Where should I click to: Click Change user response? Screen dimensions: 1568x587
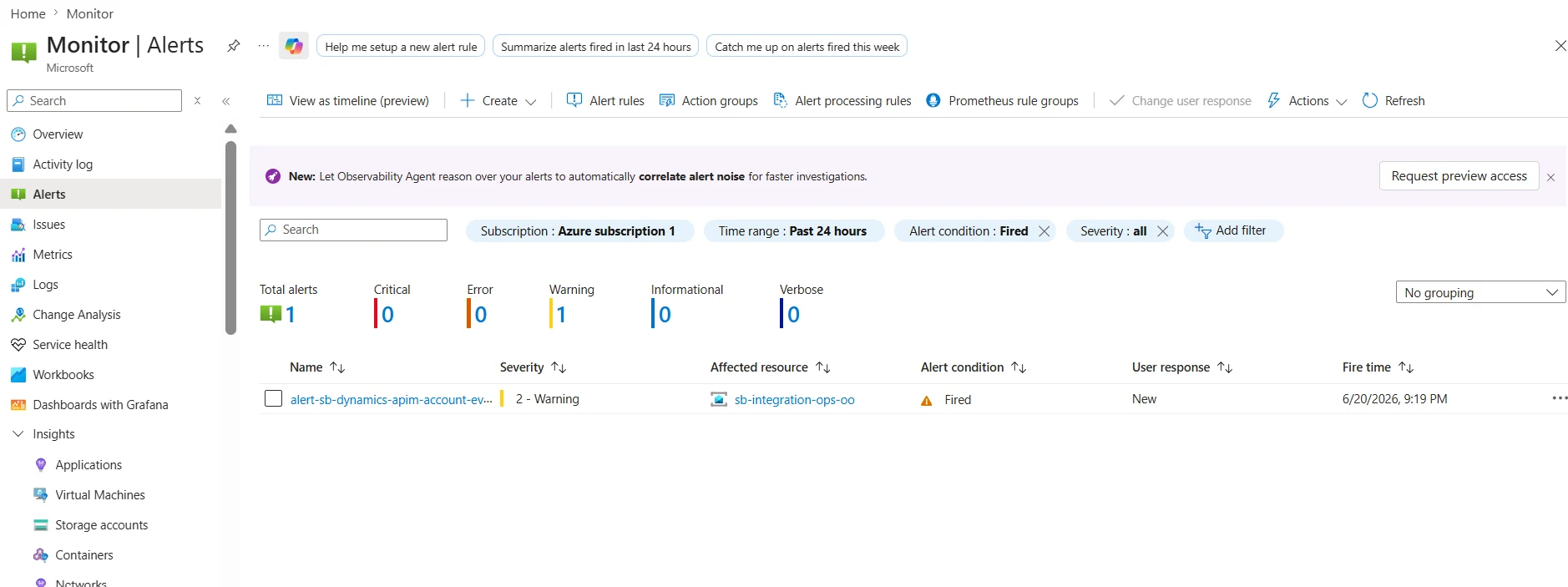click(1181, 100)
